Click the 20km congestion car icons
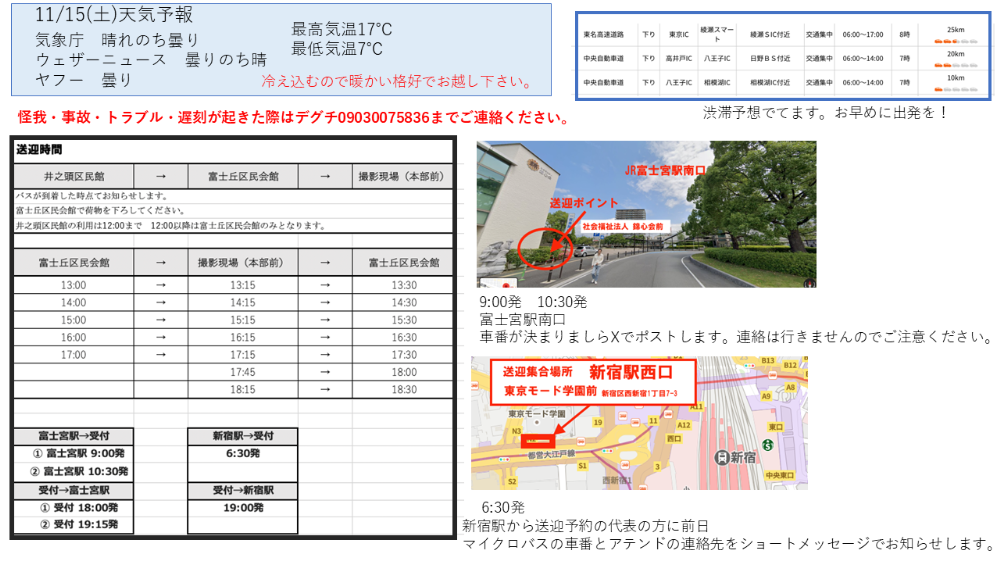1000x562 pixels. pyautogui.click(x=955, y=65)
